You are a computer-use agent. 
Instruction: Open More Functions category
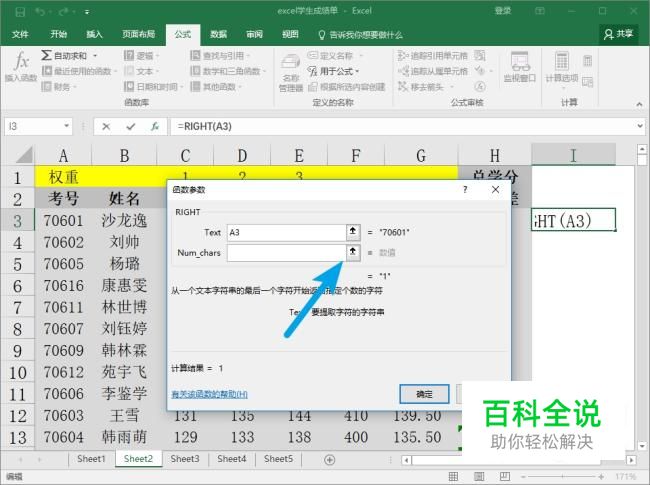[216, 87]
